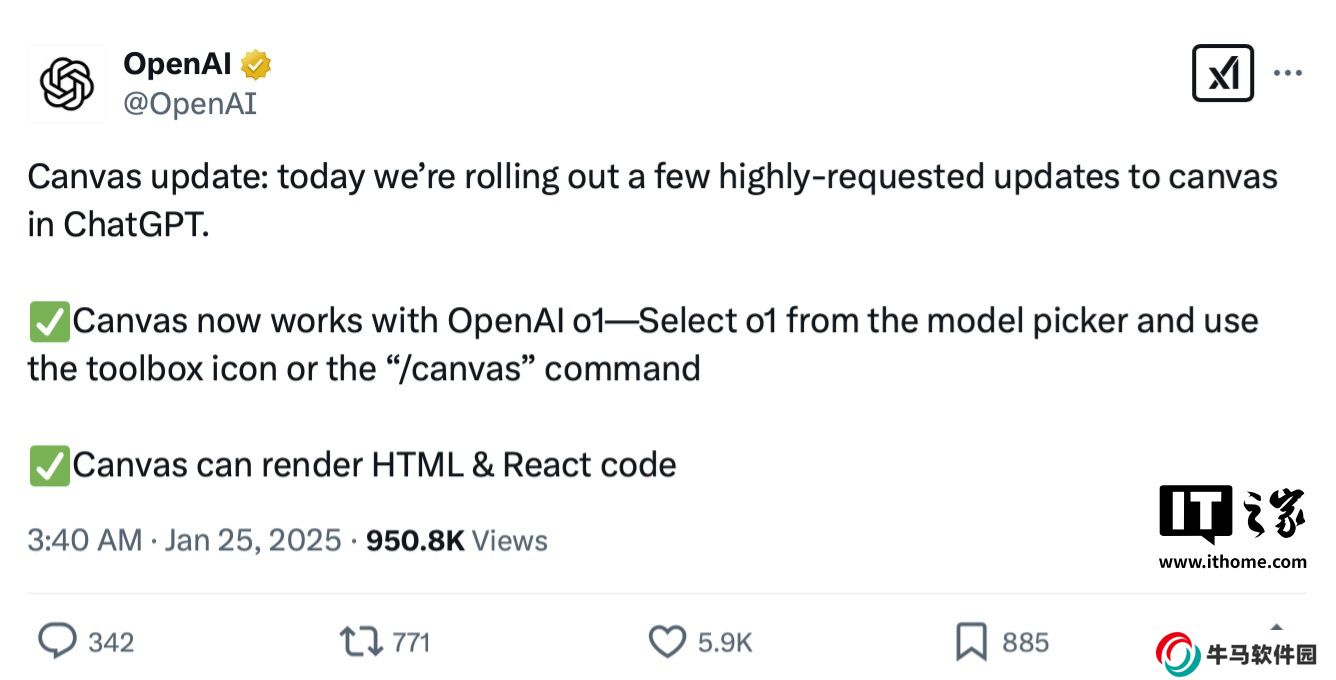
Task: Click the green checkmark before "Canvas can render"
Action: [49, 466]
